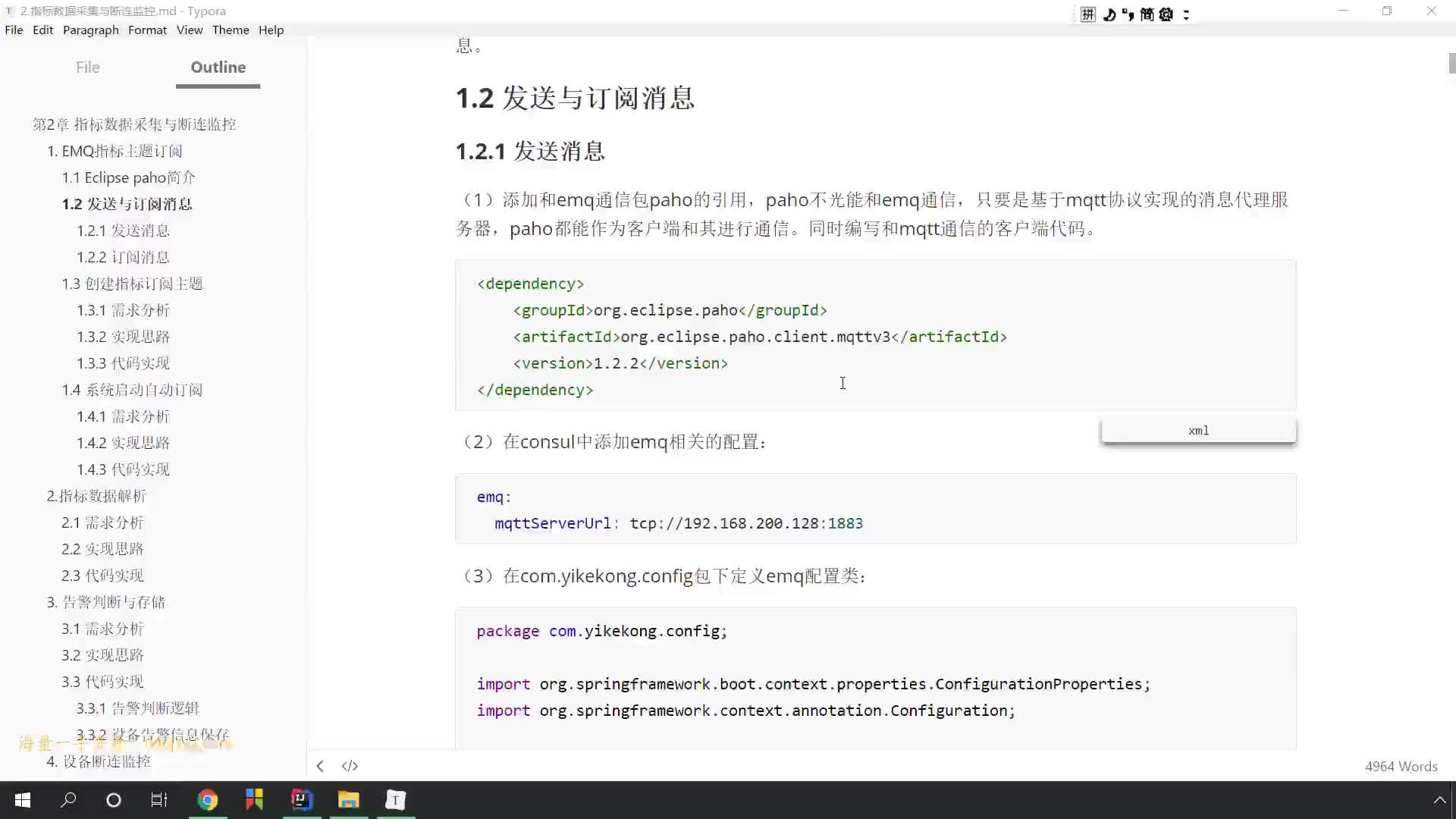The height and width of the screenshot is (819, 1456).
Task: Open the Theme menu
Action: pos(231,30)
